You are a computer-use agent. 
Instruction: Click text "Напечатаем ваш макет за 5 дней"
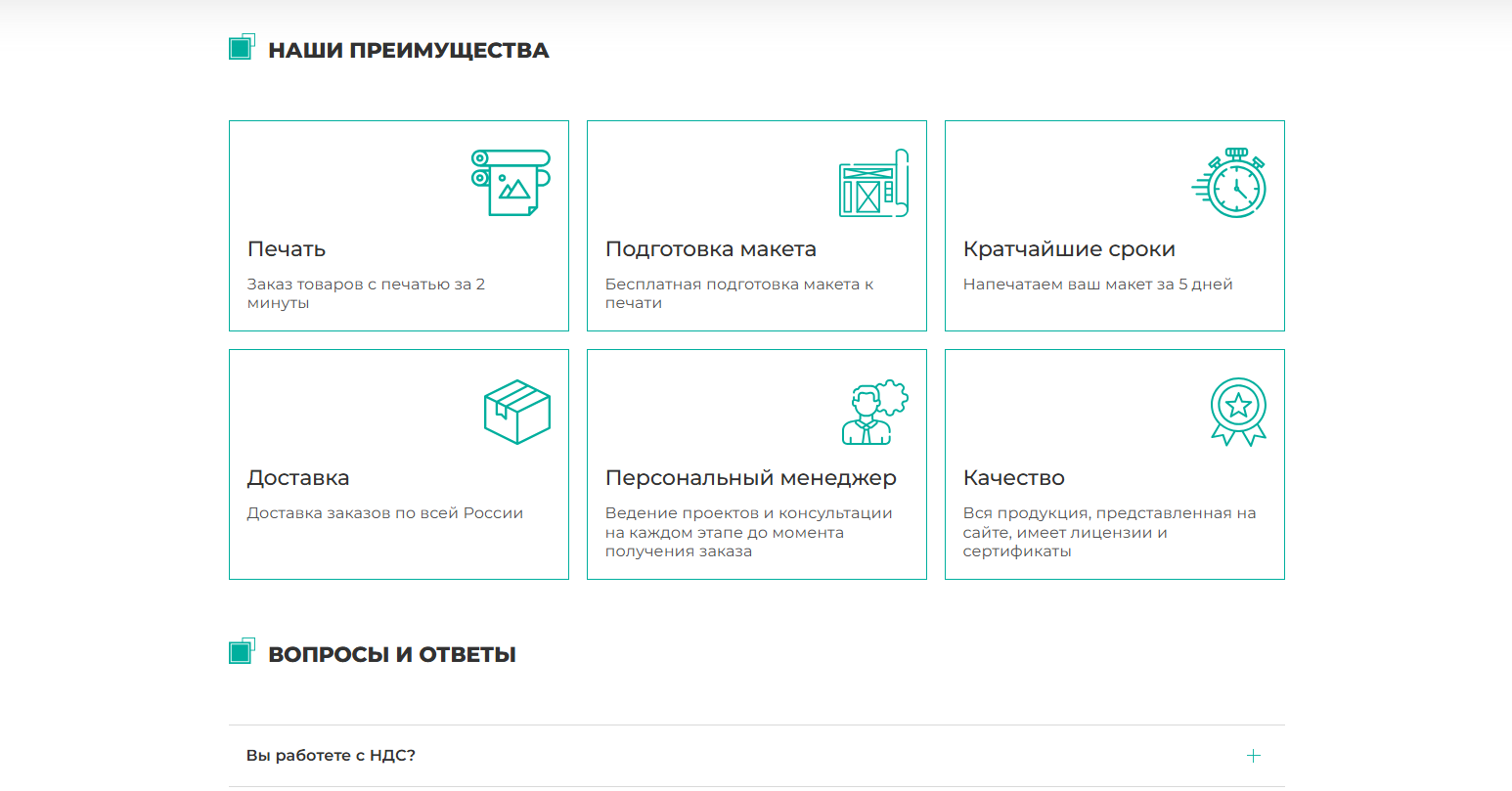[x=1098, y=285]
